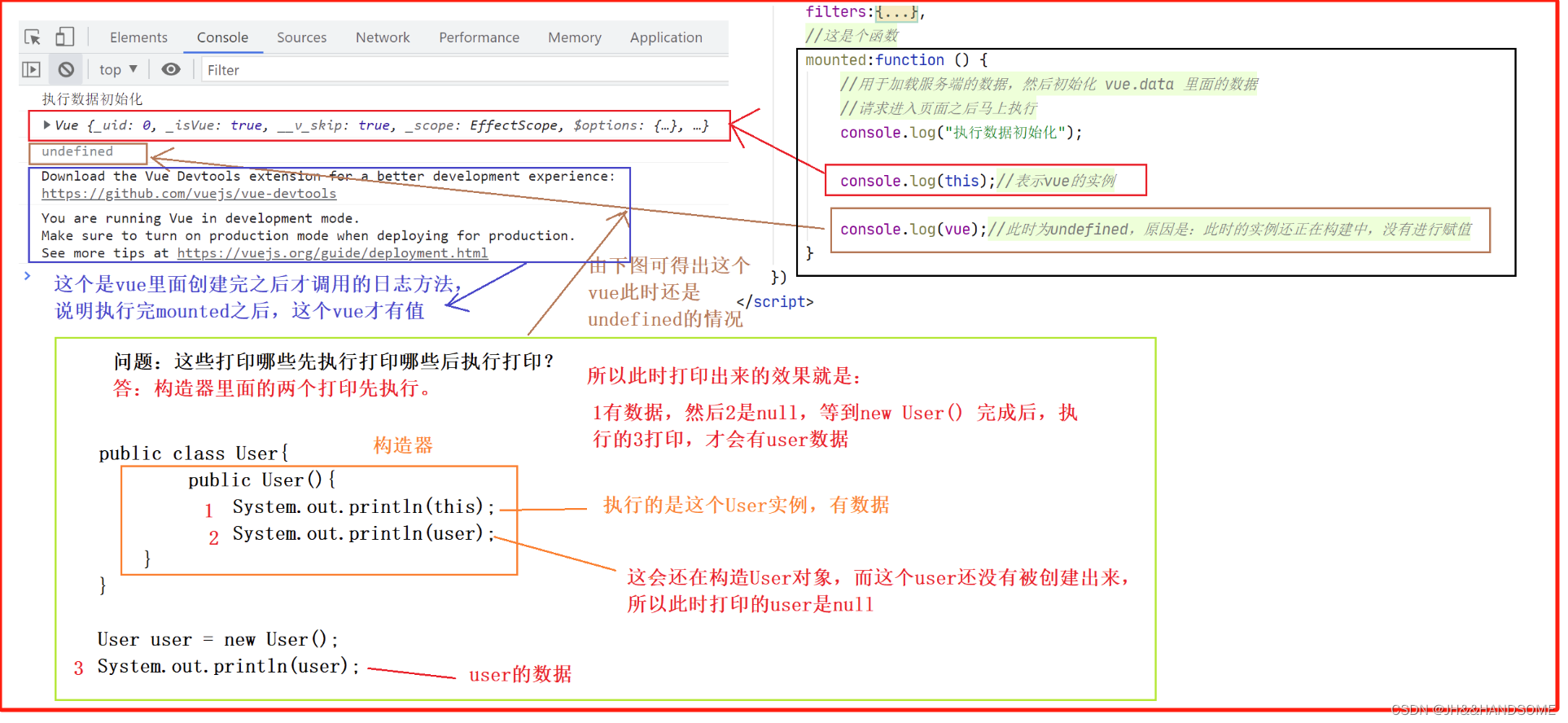Show the console sidebar panel icon

[31, 70]
